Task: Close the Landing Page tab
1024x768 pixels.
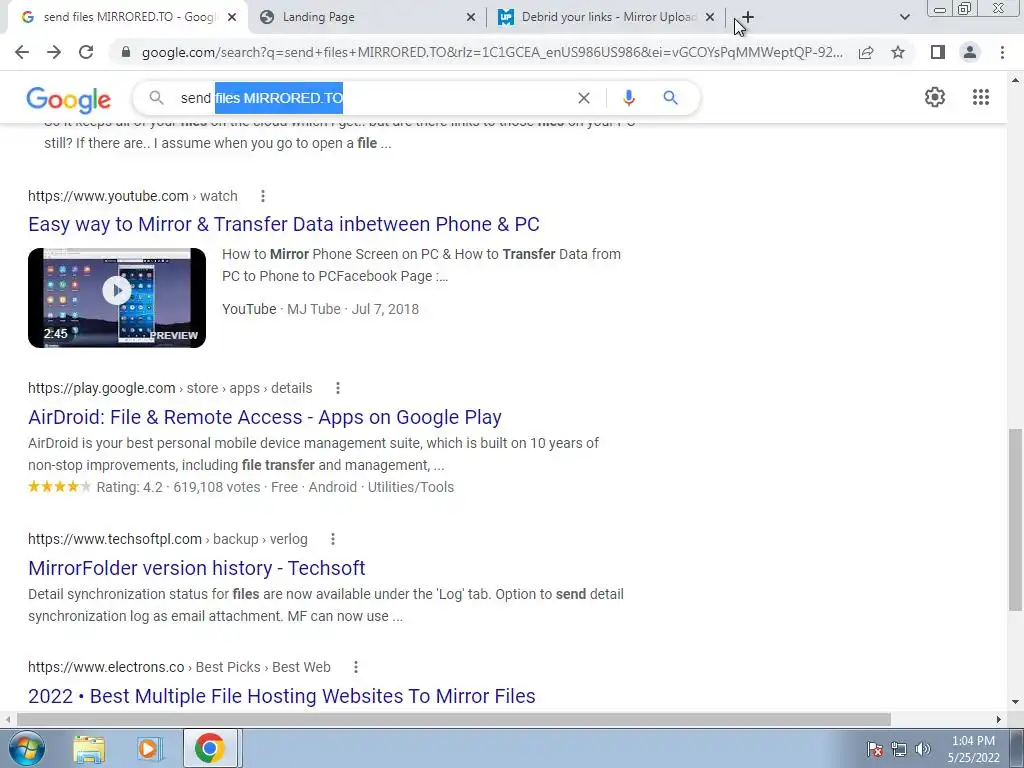Action: (x=471, y=18)
